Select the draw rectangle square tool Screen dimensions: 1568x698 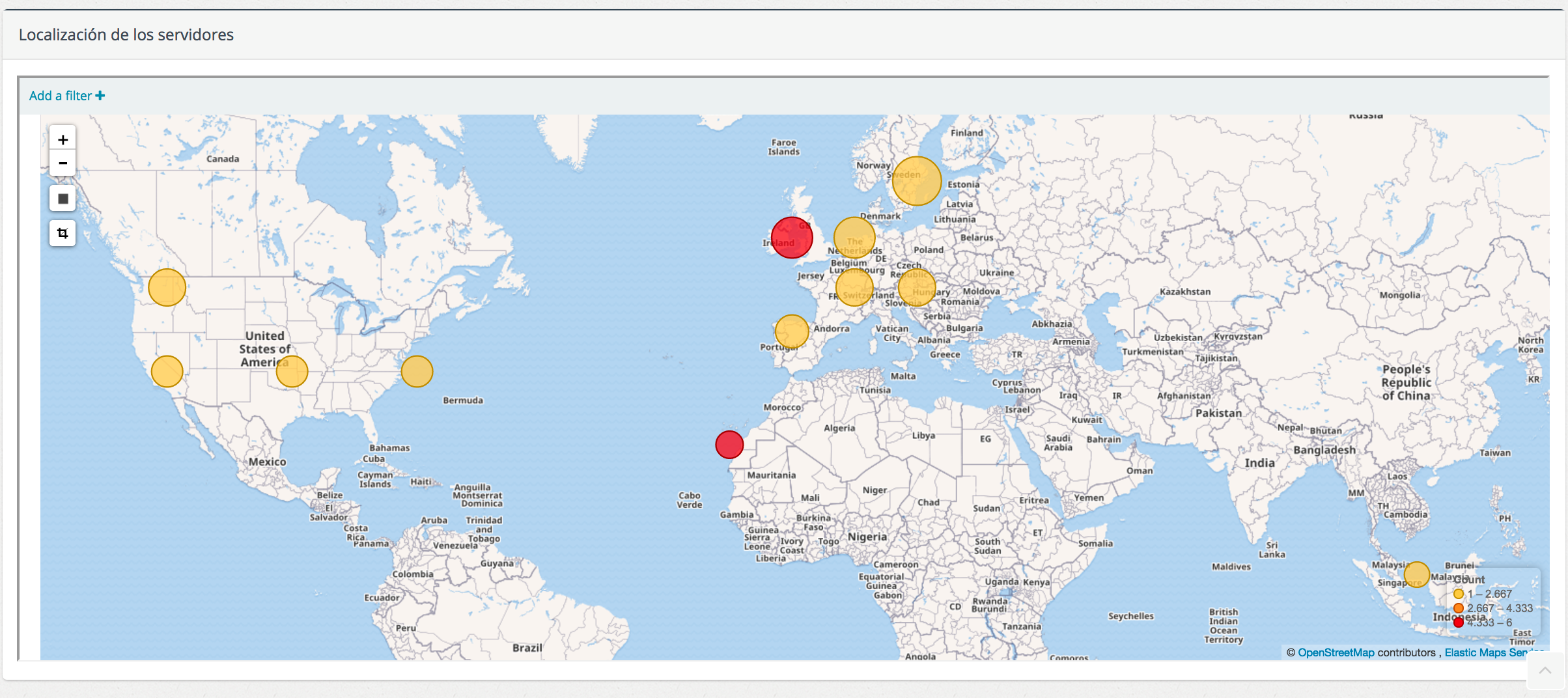63,199
